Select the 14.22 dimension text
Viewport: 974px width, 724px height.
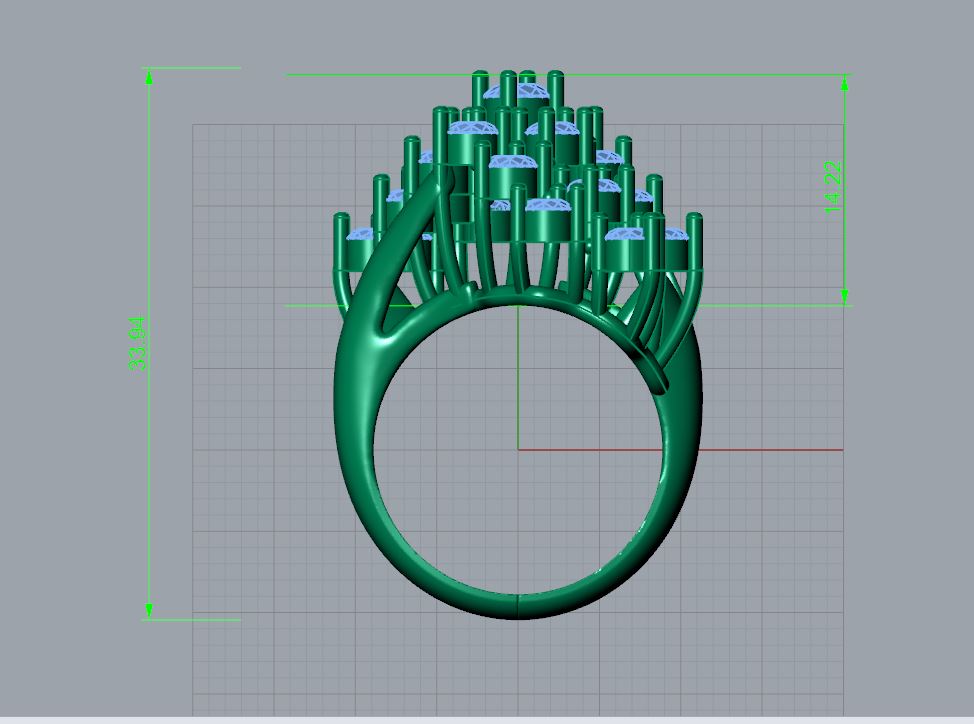[x=833, y=188]
